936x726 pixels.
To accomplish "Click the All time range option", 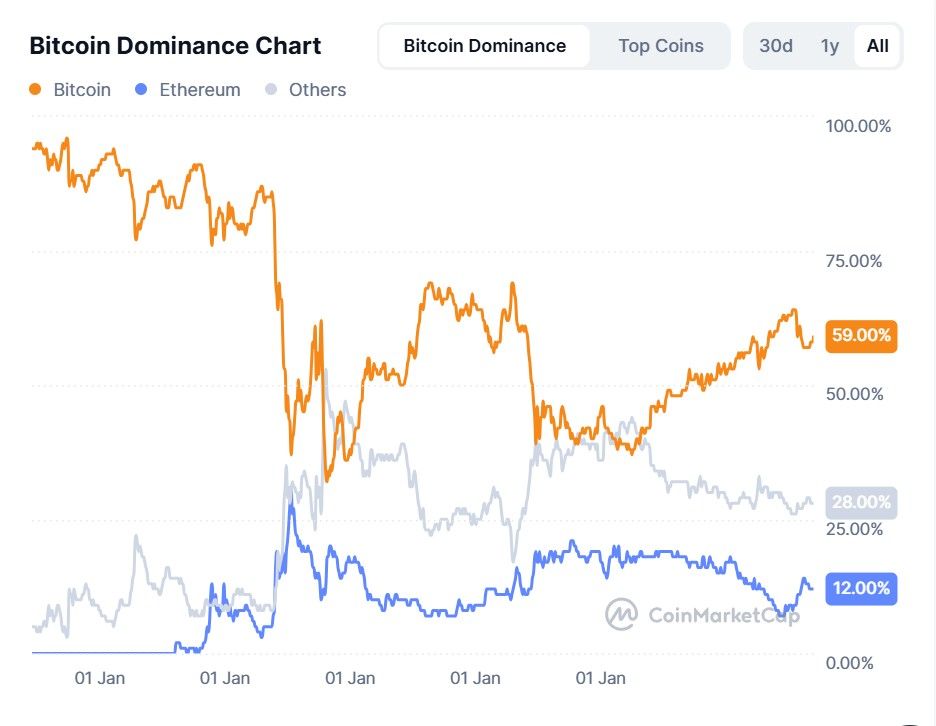I will coord(878,45).
